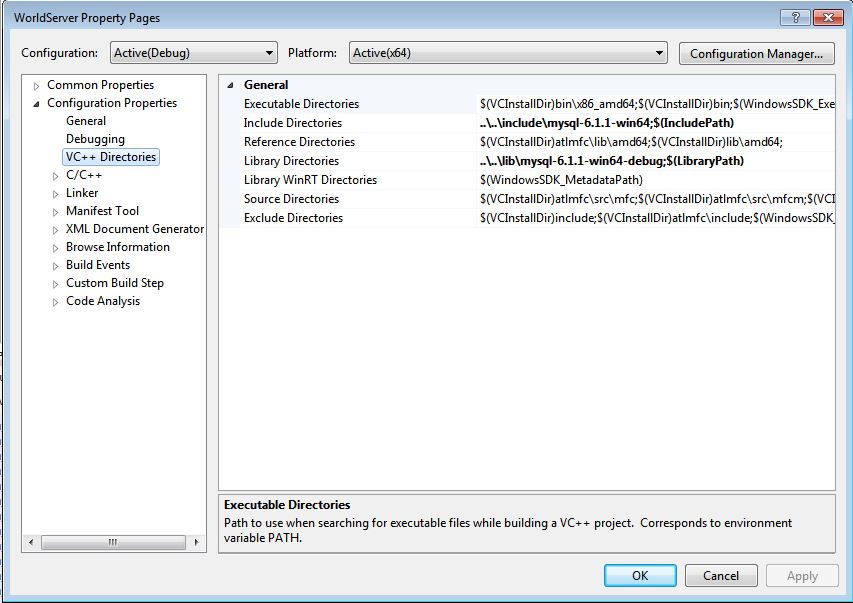Select Debugging in the property tree
This screenshot has width=853, height=603.
tap(95, 139)
